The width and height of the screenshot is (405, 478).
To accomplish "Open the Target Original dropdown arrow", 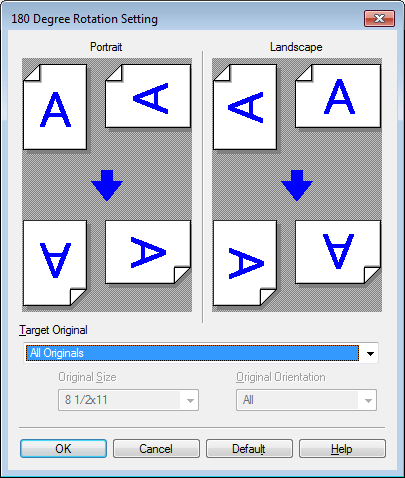I will pos(370,353).
